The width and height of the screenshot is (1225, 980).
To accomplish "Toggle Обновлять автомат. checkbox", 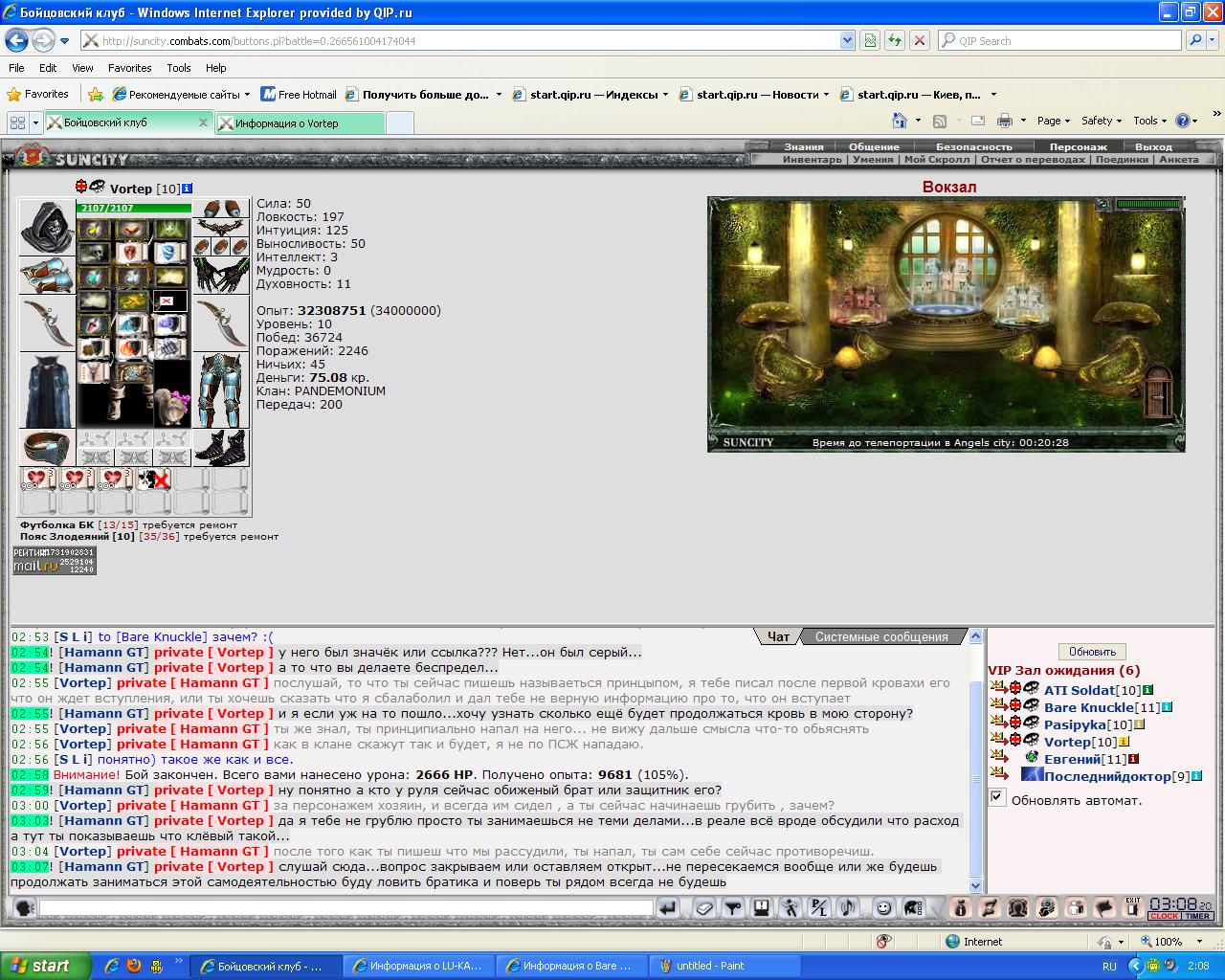I will tap(997, 797).
